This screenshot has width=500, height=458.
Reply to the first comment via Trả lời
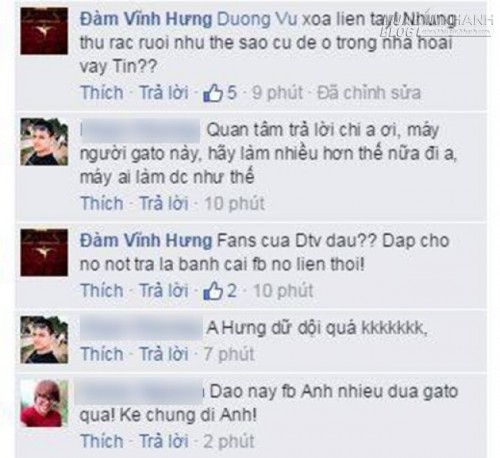pos(164,92)
